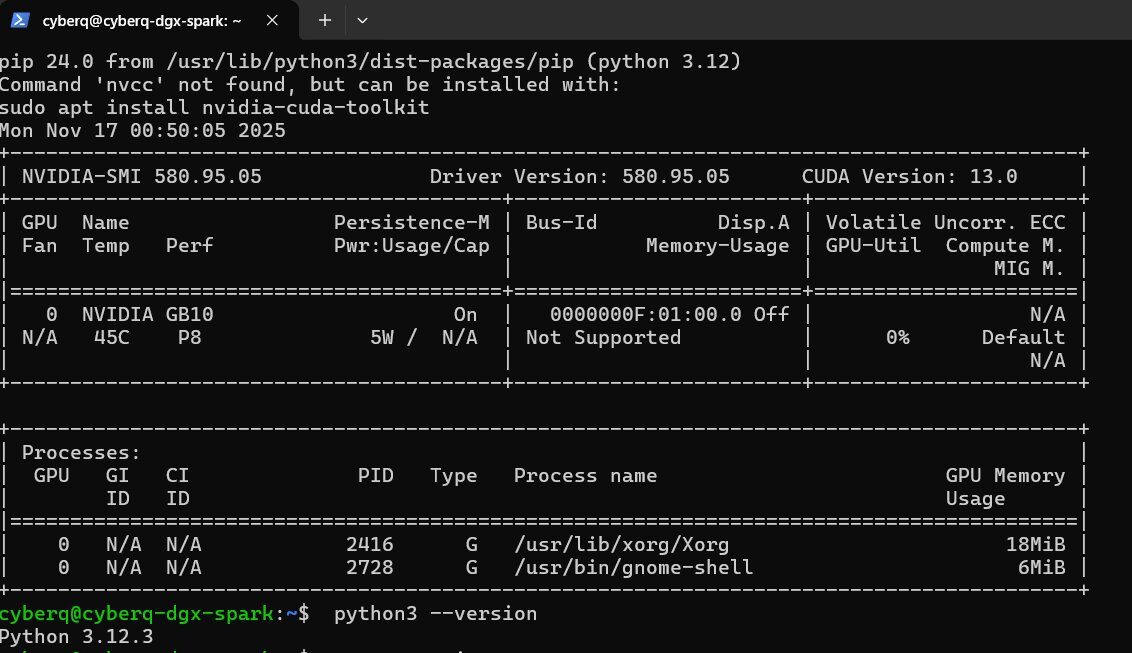Click the /usr/lib/xorg/Xorg process name

click(x=621, y=544)
